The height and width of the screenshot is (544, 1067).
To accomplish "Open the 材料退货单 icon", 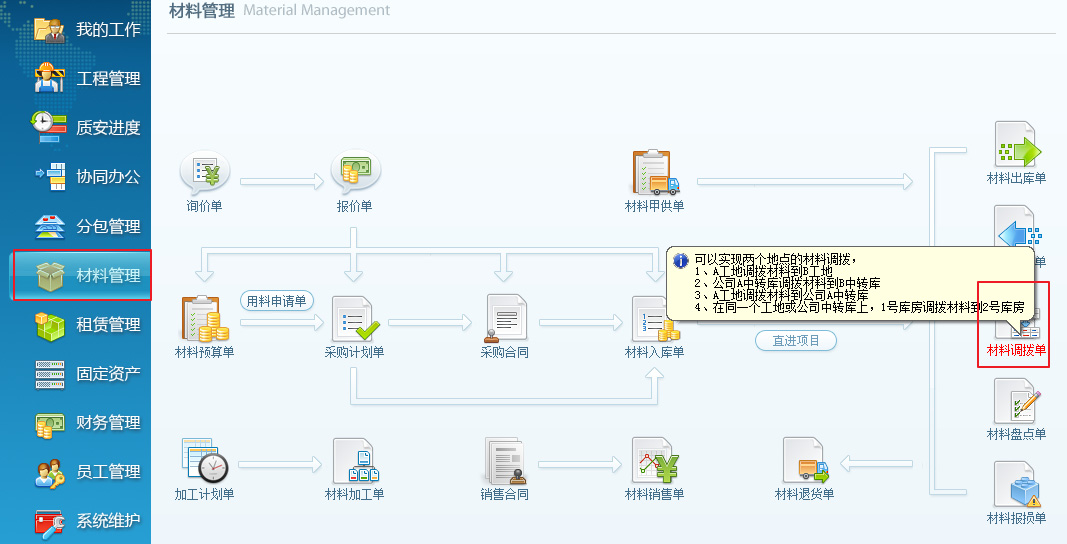I will (805, 460).
